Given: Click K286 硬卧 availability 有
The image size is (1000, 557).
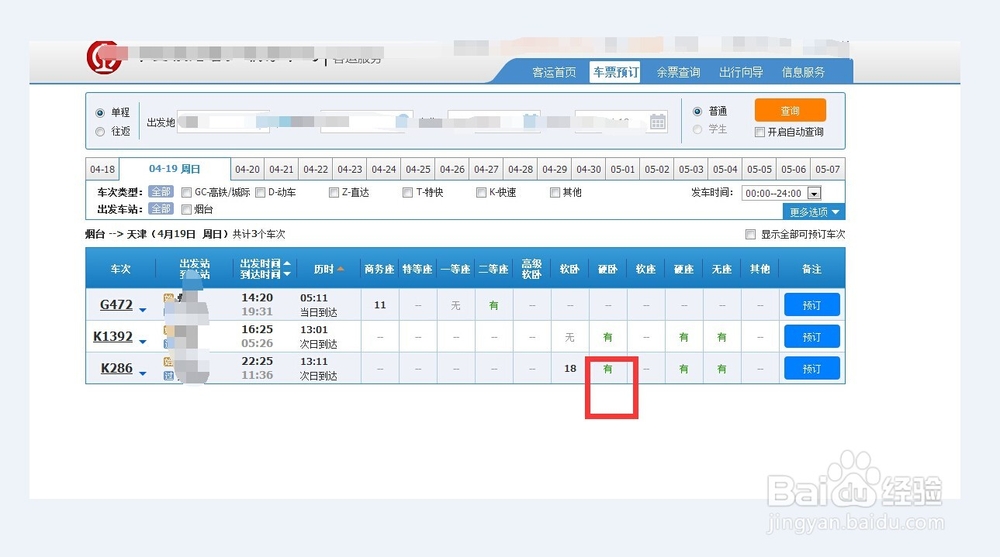Looking at the screenshot, I should click(x=608, y=369).
